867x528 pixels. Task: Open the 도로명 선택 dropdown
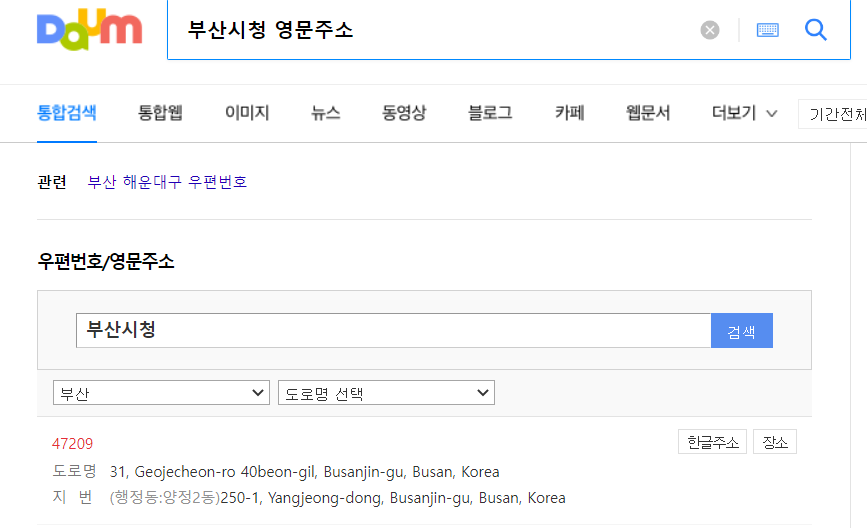[387, 393]
